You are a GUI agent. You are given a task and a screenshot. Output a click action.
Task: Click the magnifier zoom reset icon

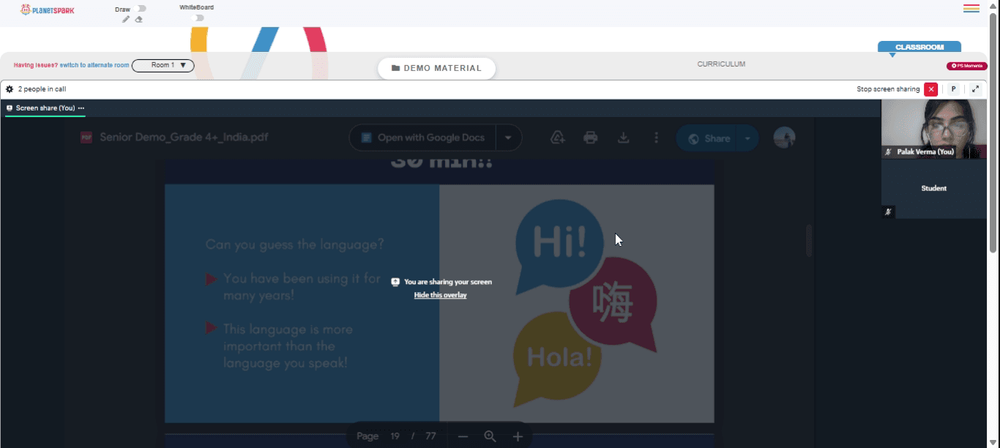tap(490, 437)
